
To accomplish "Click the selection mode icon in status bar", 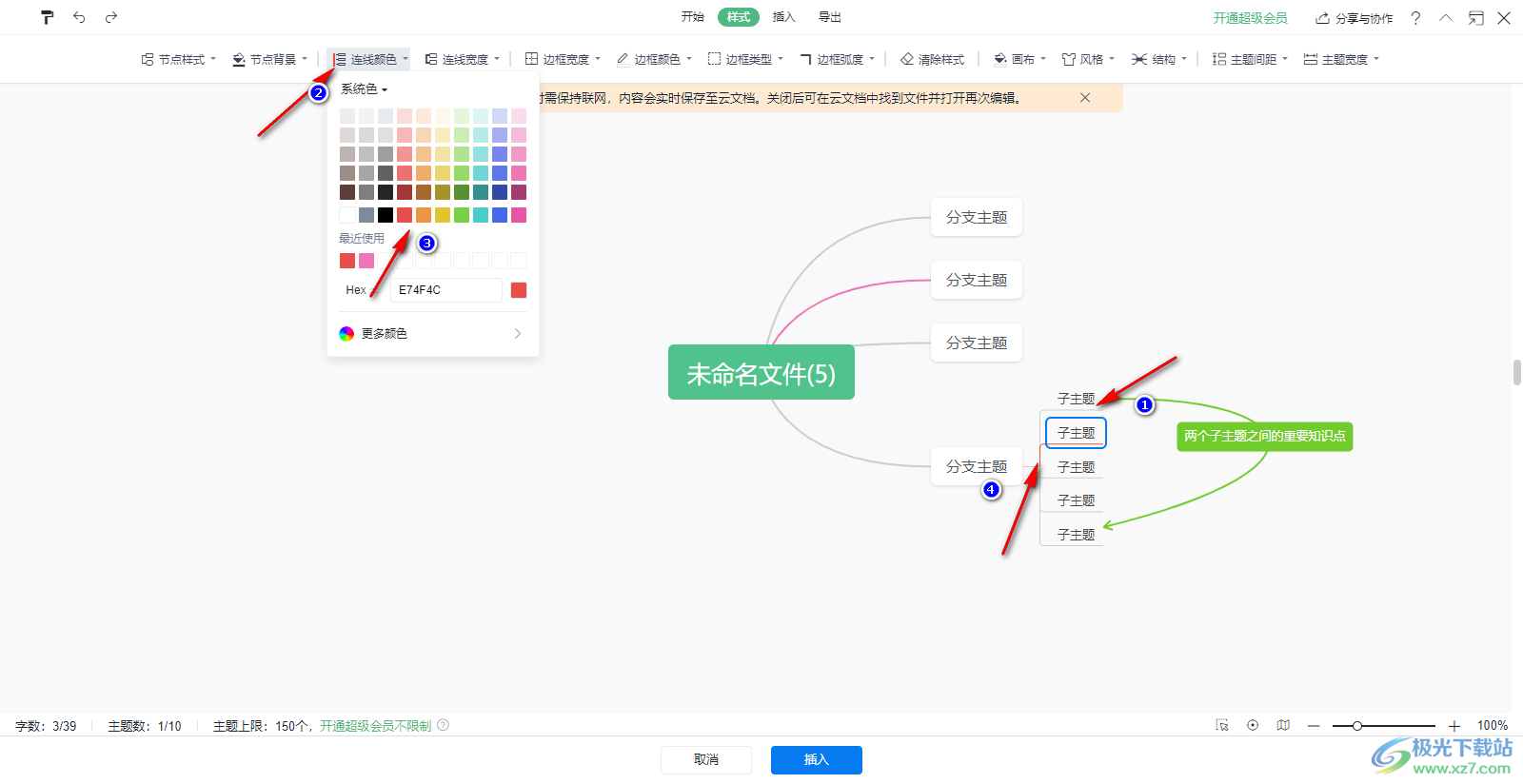I will (1222, 725).
